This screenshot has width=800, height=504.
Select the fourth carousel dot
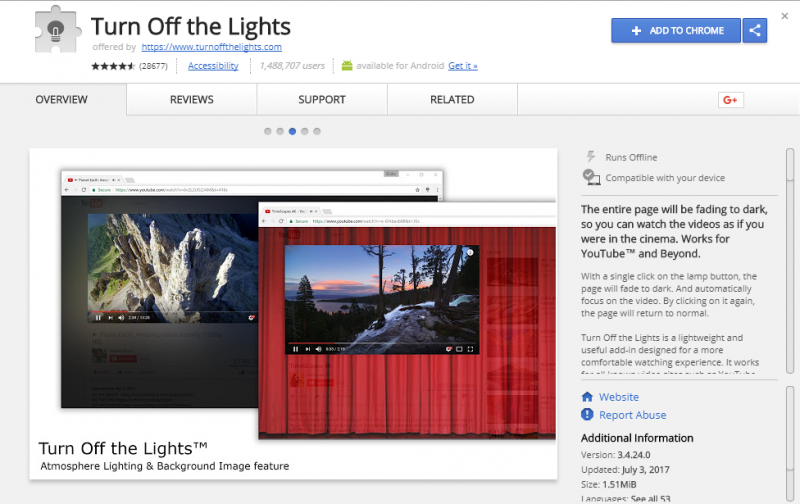tap(305, 132)
